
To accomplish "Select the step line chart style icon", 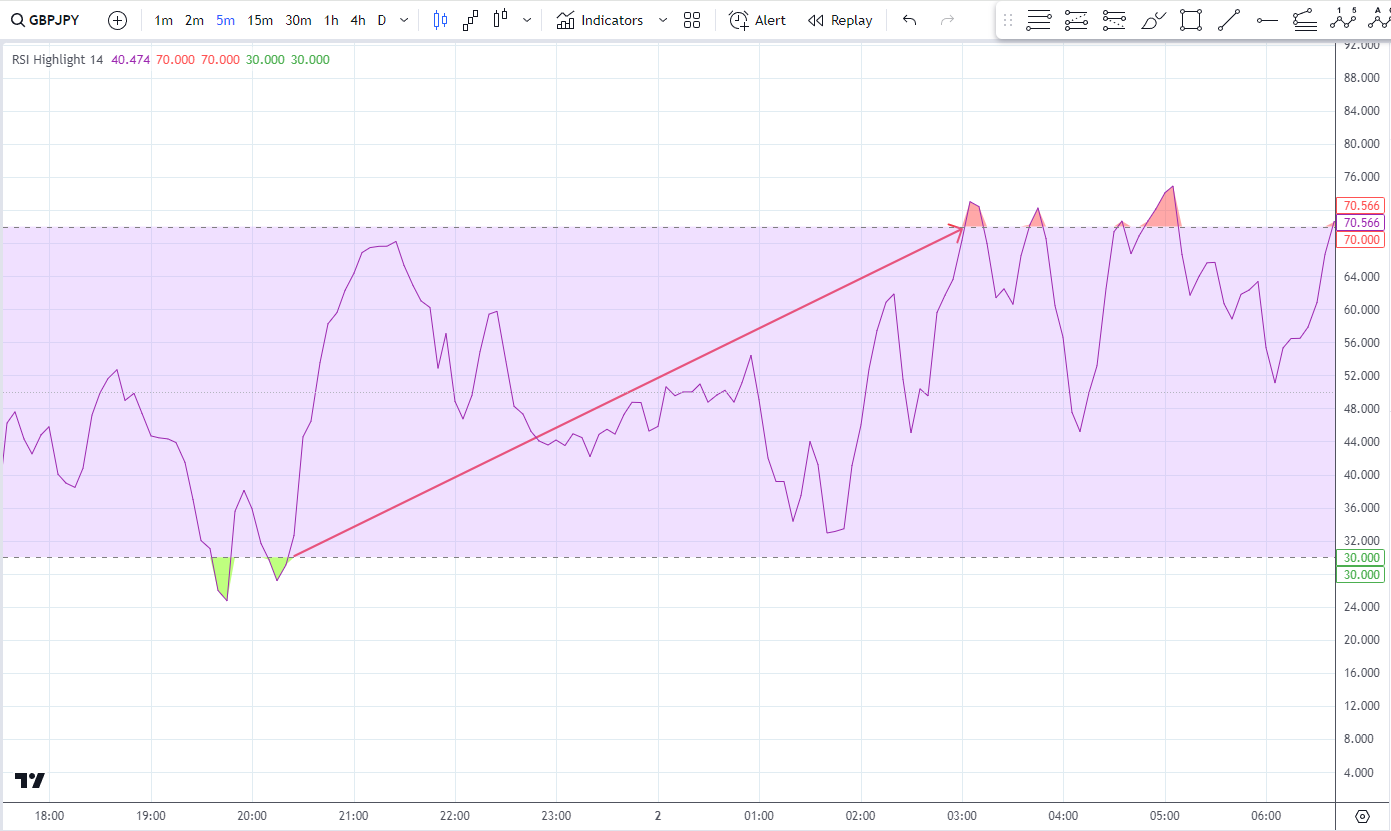I will click(470, 20).
